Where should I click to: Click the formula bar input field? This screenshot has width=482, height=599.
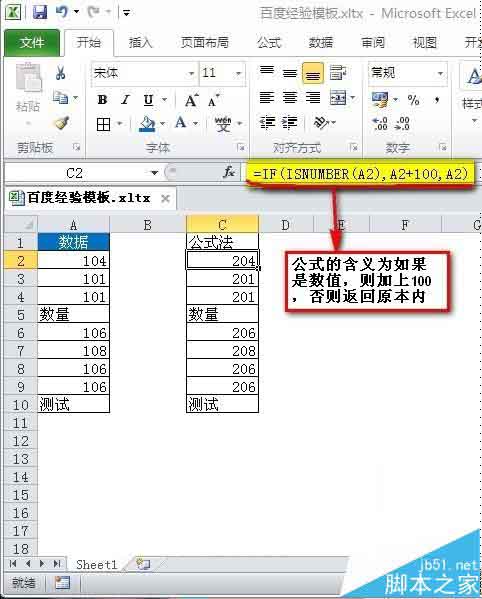(360, 174)
